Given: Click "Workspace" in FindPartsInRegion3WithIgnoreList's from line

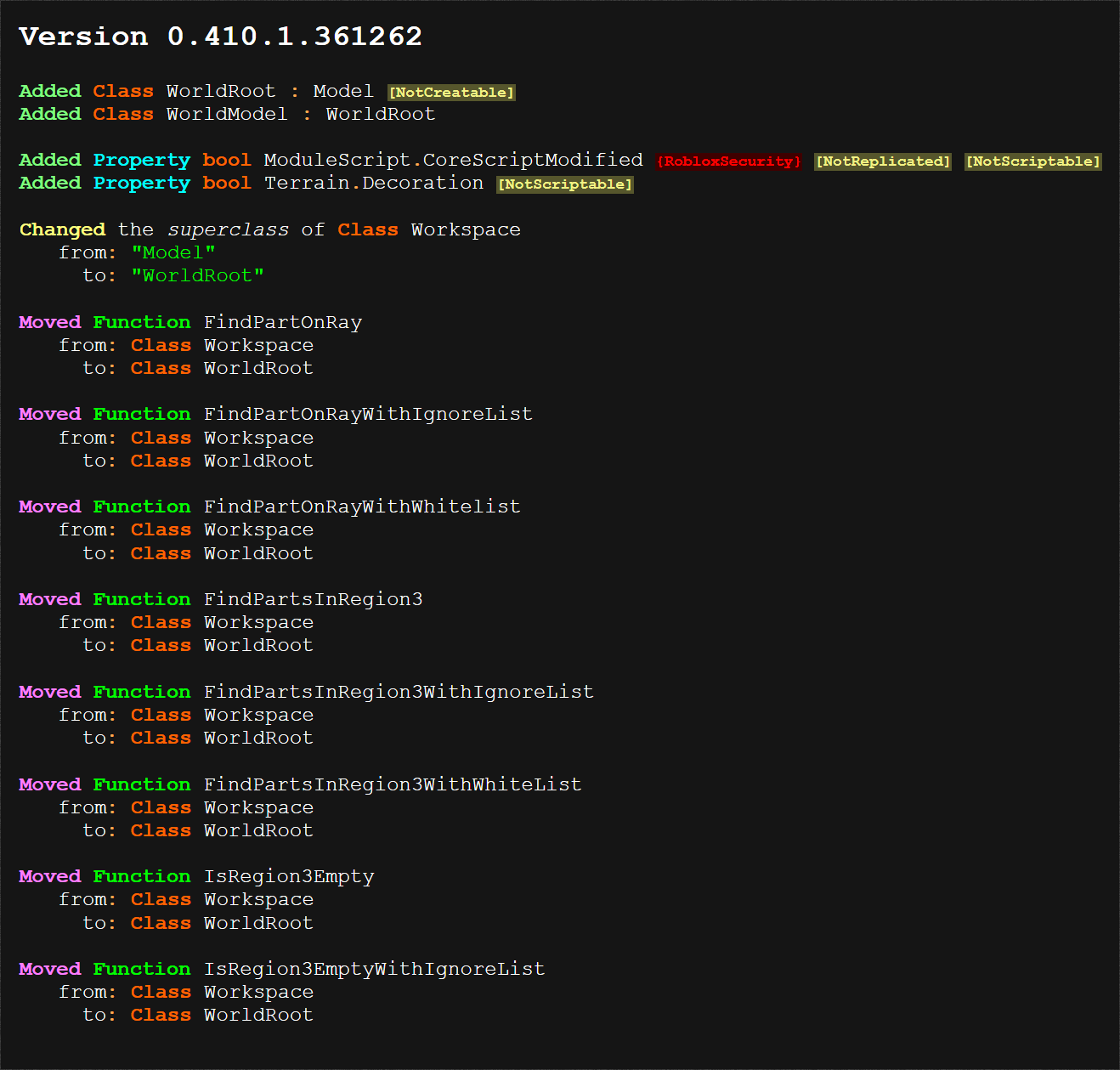Looking at the screenshot, I should pyautogui.click(x=258, y=716).
